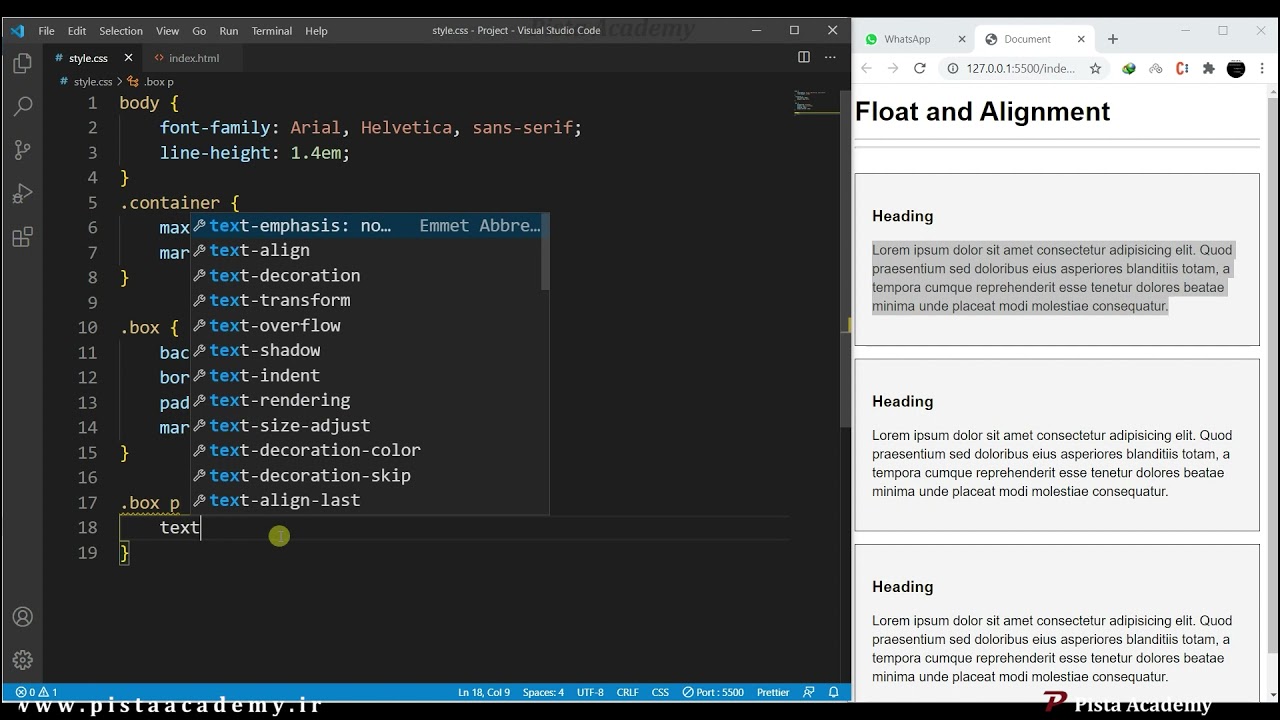Open Chrome Extensions puzzle icon
Screen dimensions: 1280x720
point(1208,69)
